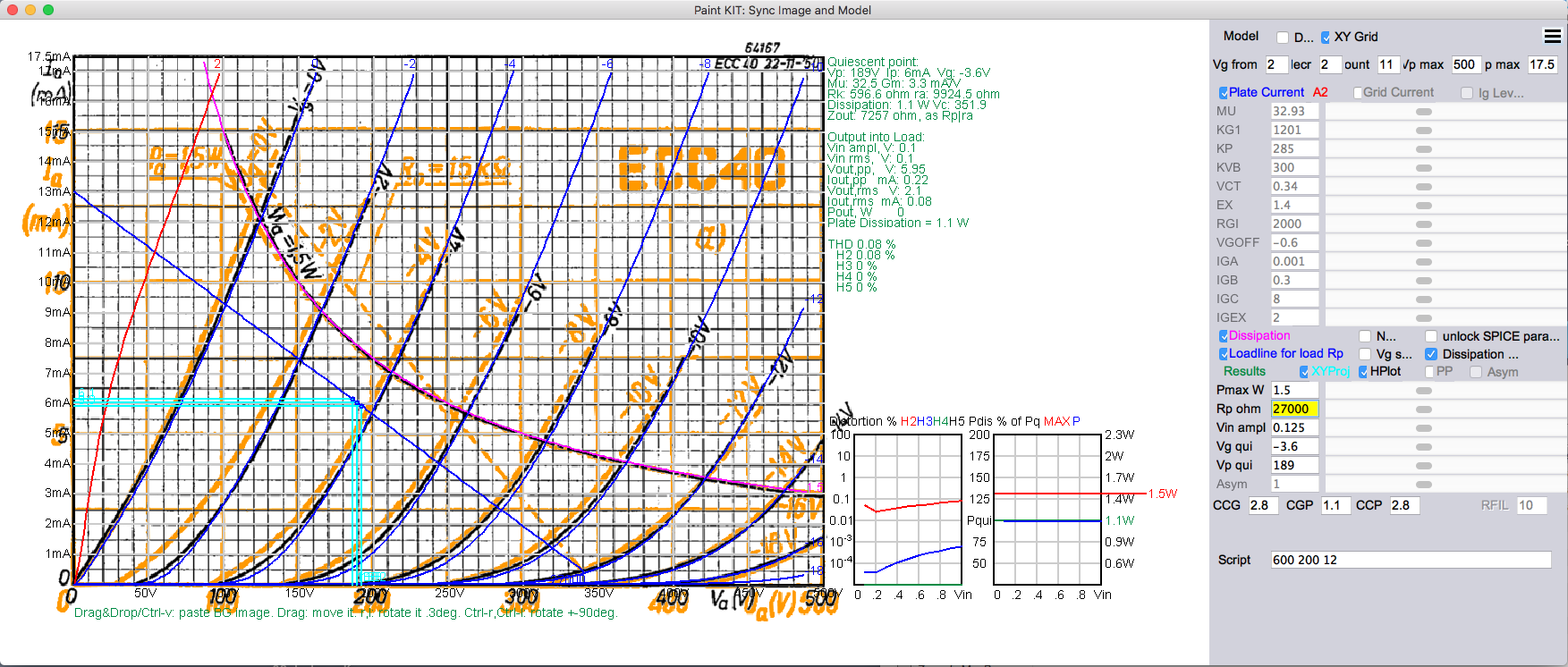Click the Vg qui slider handle
Image resolution: width=1568 pixels, height=667 pixels.
(1424, 447)
